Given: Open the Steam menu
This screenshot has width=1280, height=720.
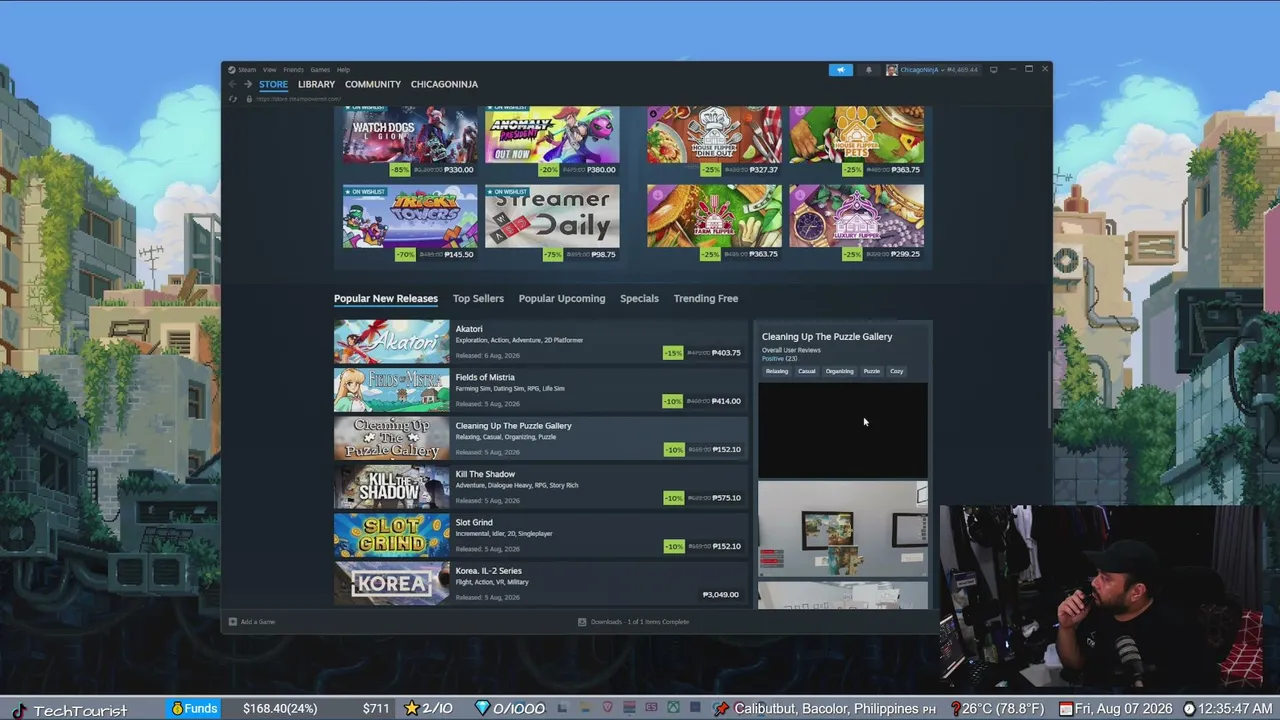Looking at the screenshot, I should (247, 70).
